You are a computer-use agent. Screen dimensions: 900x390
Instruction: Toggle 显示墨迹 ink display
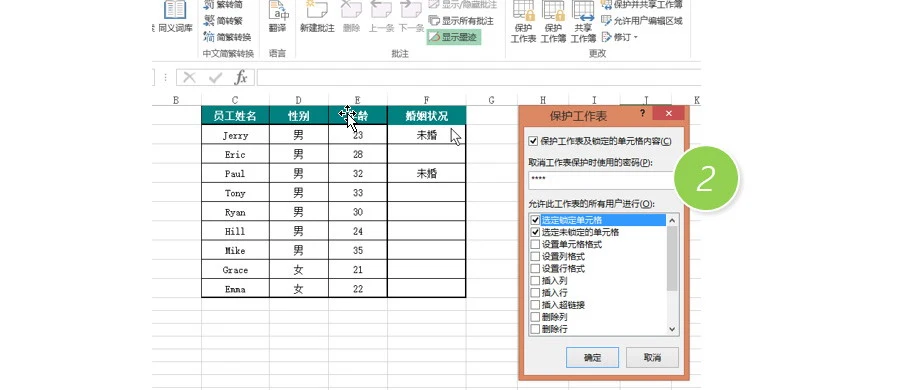click(x=453, y=37)
